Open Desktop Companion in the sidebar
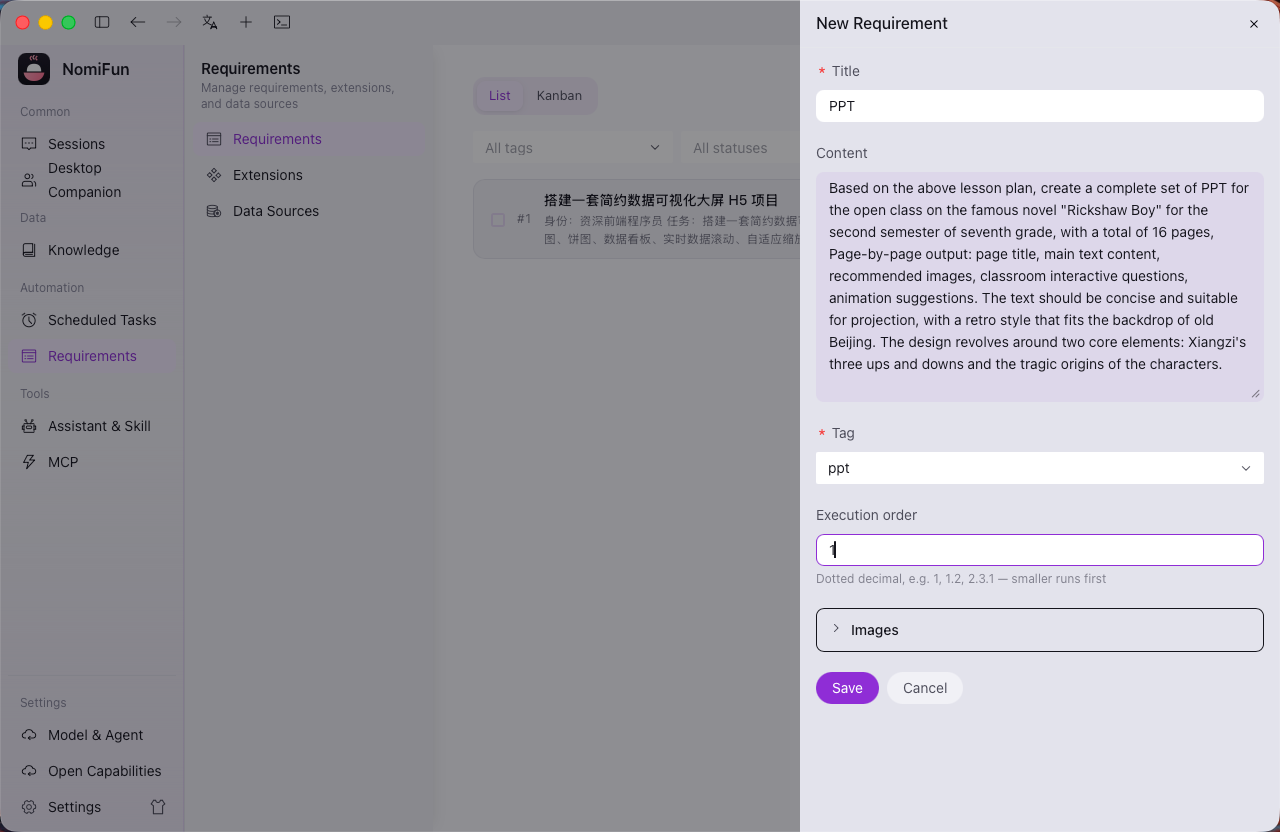The image size is (1280, 832). pyautogui.click(x=92, y=180)
